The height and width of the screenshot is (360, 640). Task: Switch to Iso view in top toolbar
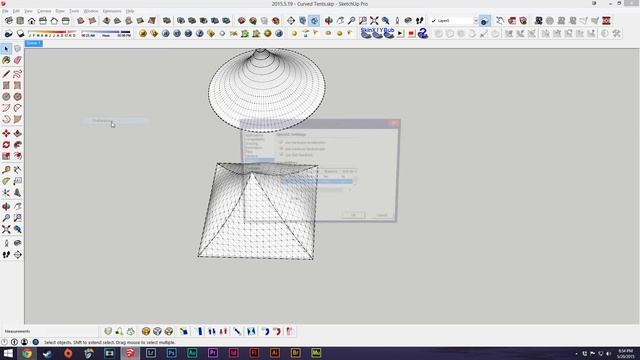pyautogui.click(x=9, y=20)
